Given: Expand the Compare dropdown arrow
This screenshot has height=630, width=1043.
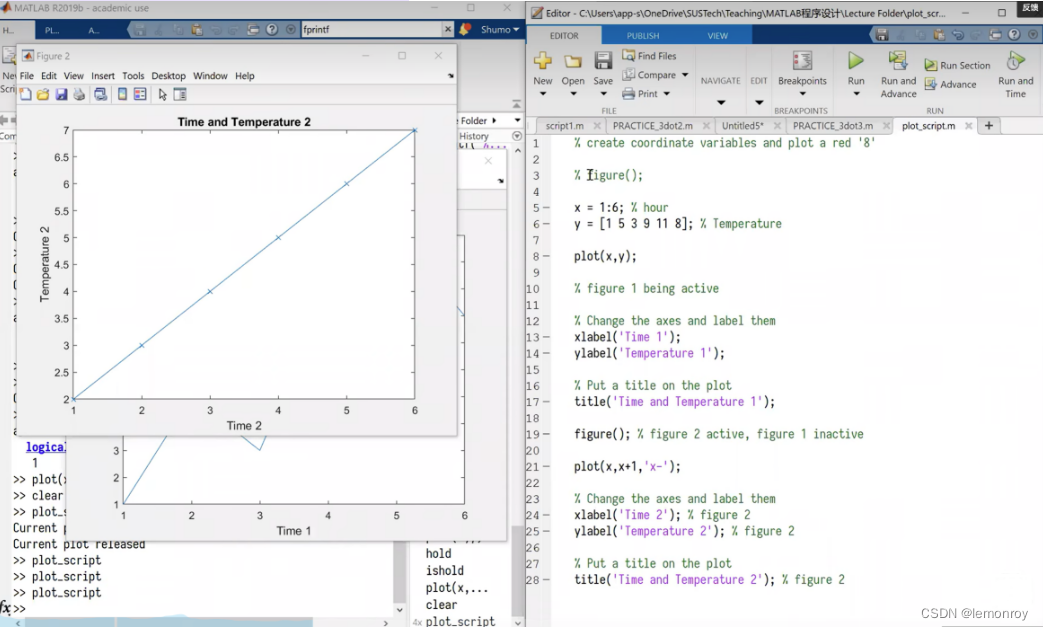Looking at the screenshot, I should (x=684, y=75).
